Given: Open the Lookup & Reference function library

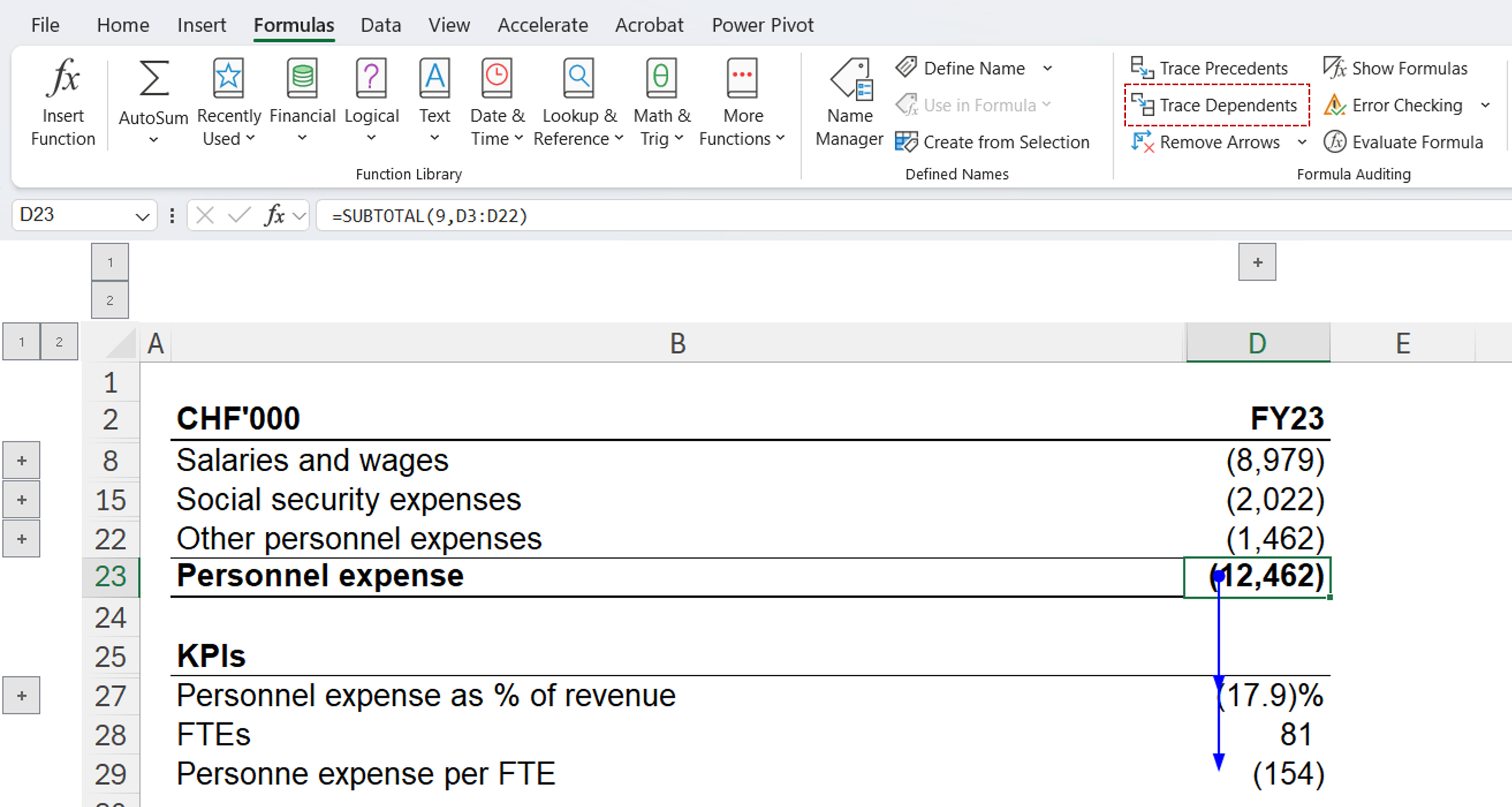Looking at the screenshot, I should [x=578, y=100].
